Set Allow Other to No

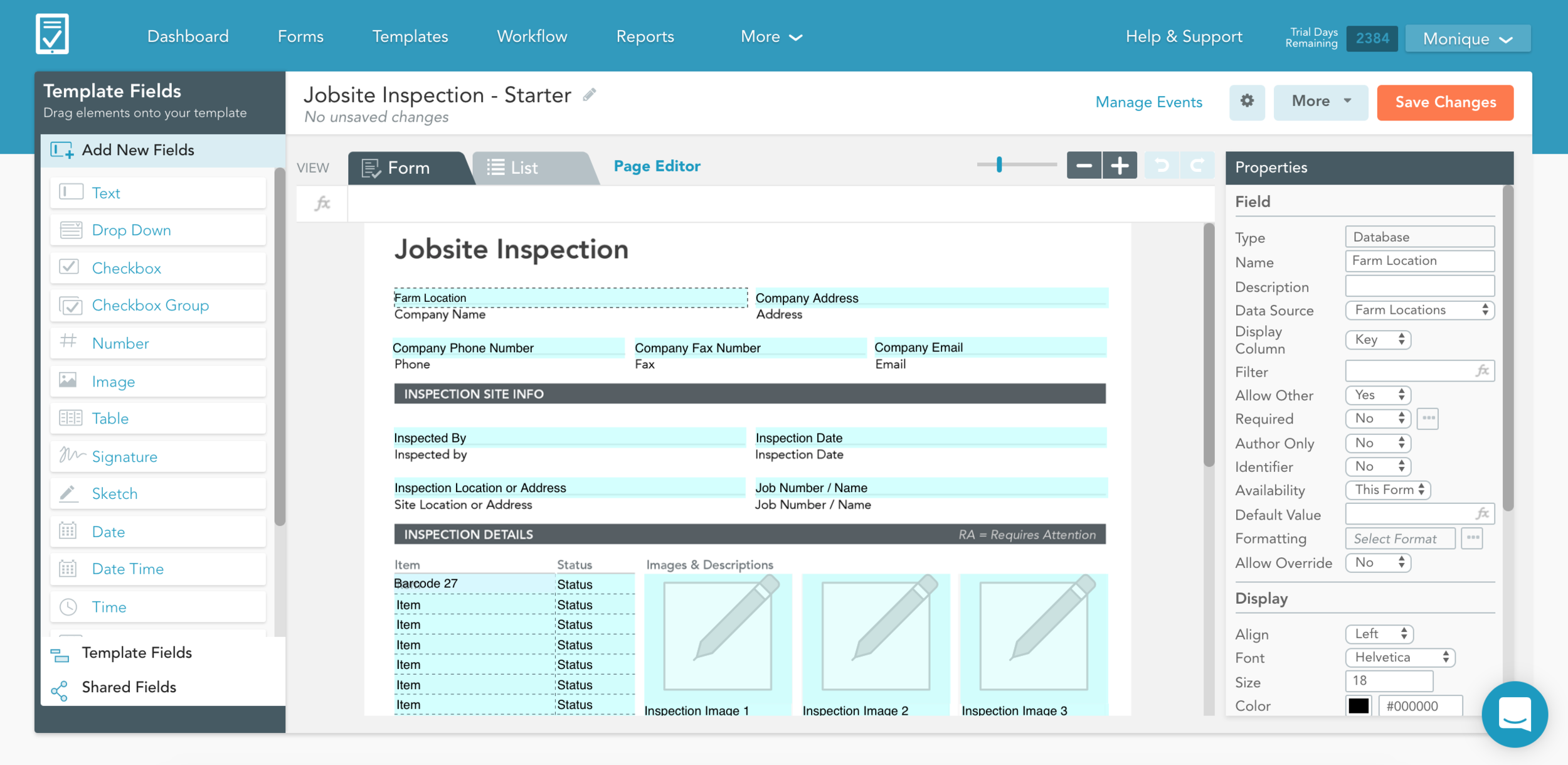click(x=1377, y=395)
